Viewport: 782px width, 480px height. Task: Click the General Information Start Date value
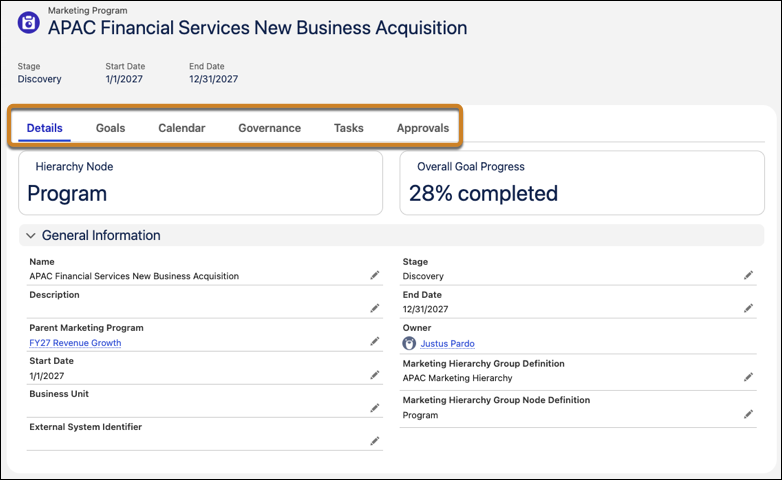click(47, 376)
